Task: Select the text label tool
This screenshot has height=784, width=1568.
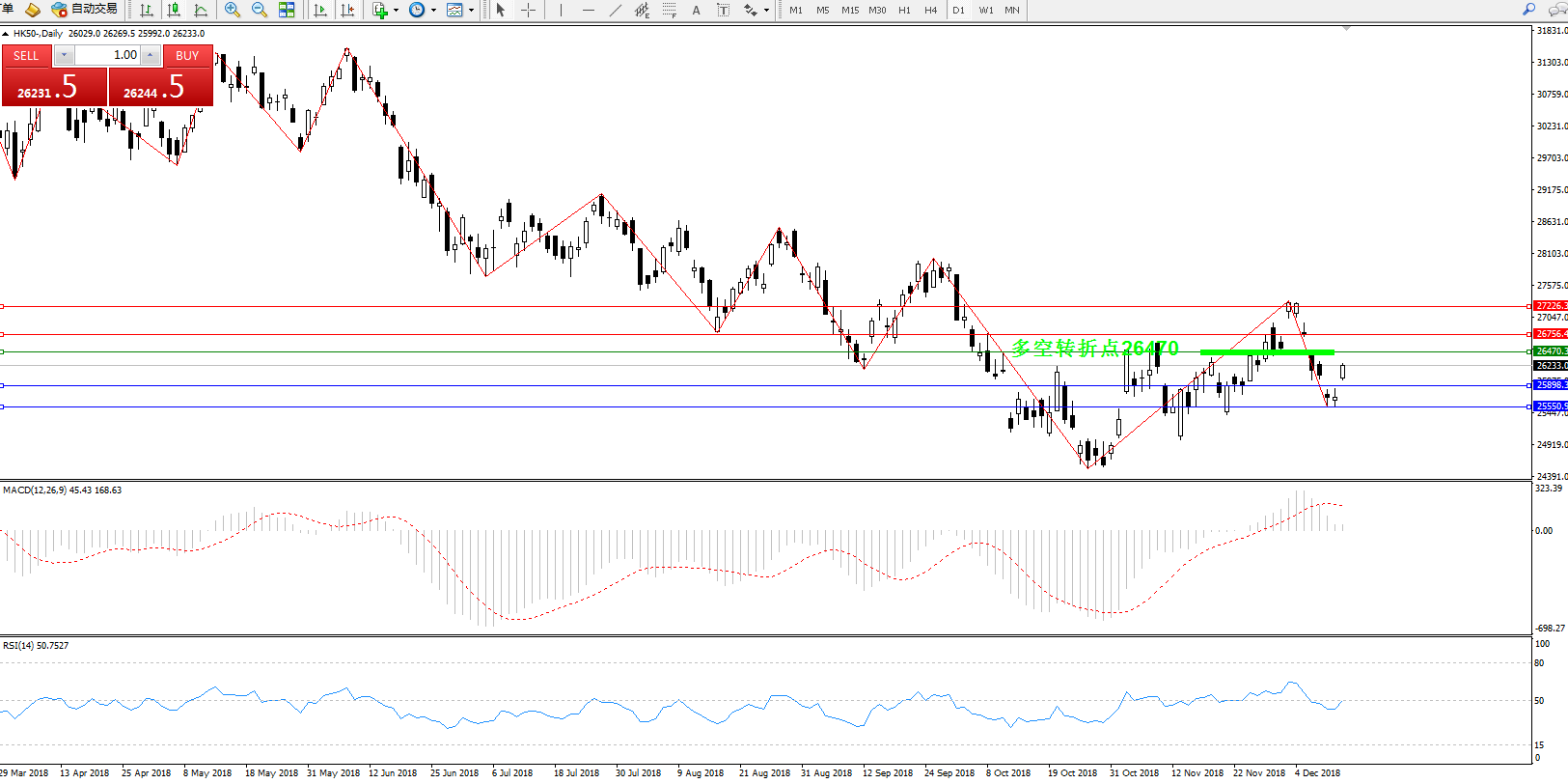Action: [696, 10]
